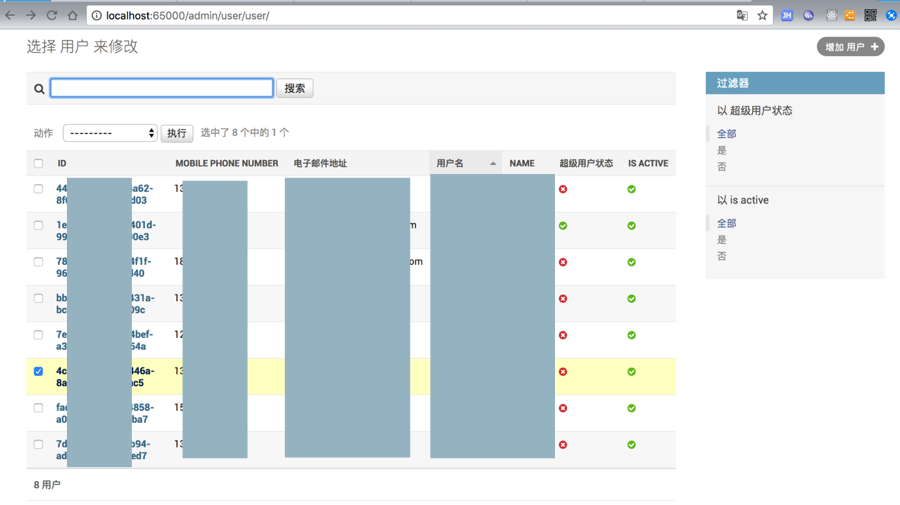The width and height of the screenshot is (900, 505).
Task: Open the Google Translate icon in address bar
Action: click(x=742, y=15)
